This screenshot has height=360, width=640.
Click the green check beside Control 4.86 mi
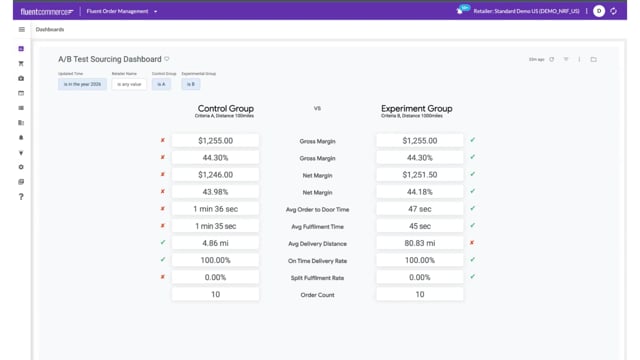(162, 242)
